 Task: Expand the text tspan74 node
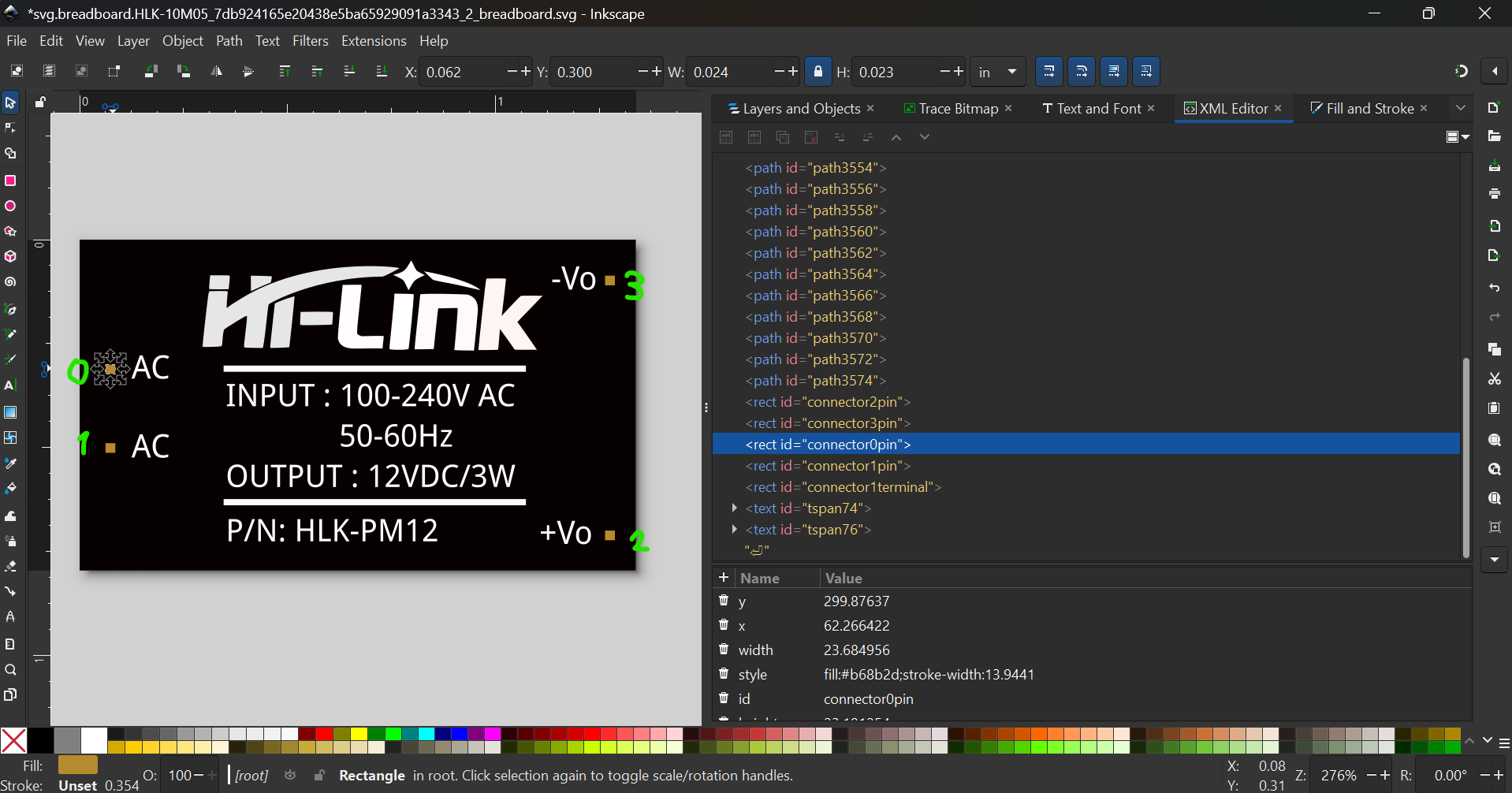(734, 508)
